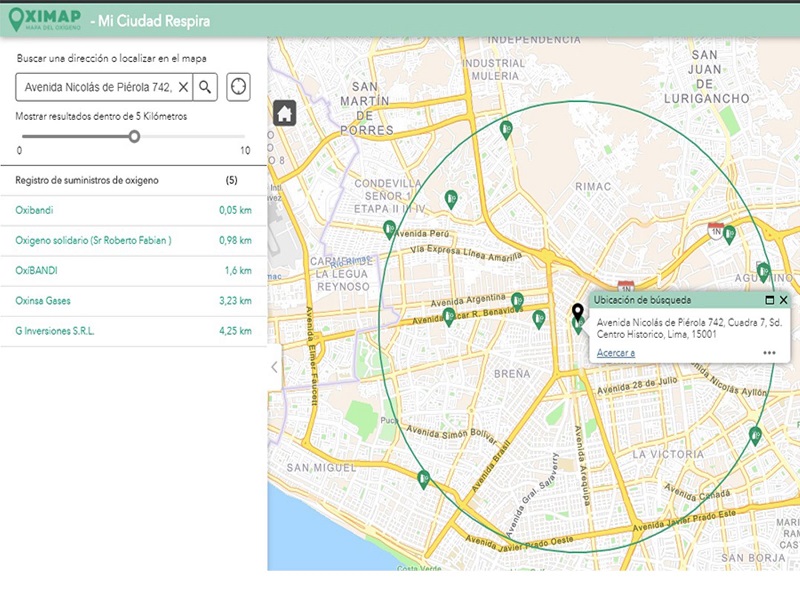800x600 pixels.
Task: Click the BREÑA district label on map
Action: pyautogui.click(x=512, y=374)
